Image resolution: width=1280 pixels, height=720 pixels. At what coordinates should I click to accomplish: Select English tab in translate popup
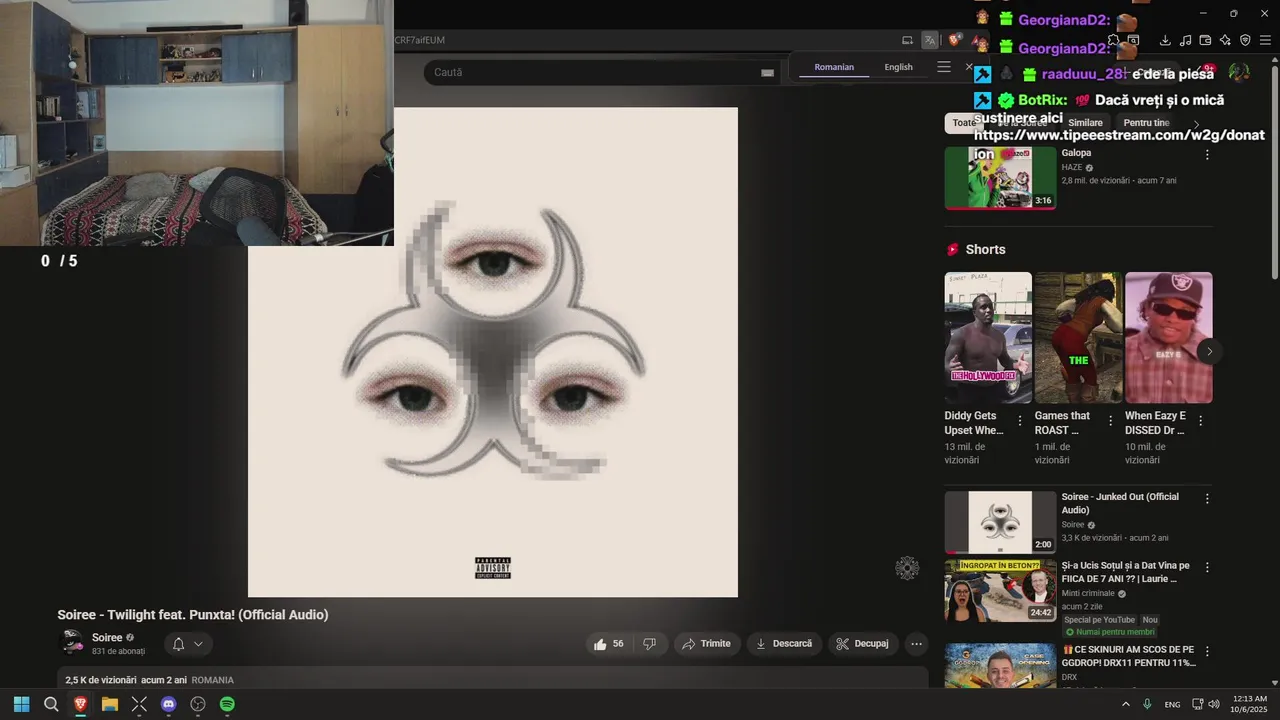coord(898,67)
